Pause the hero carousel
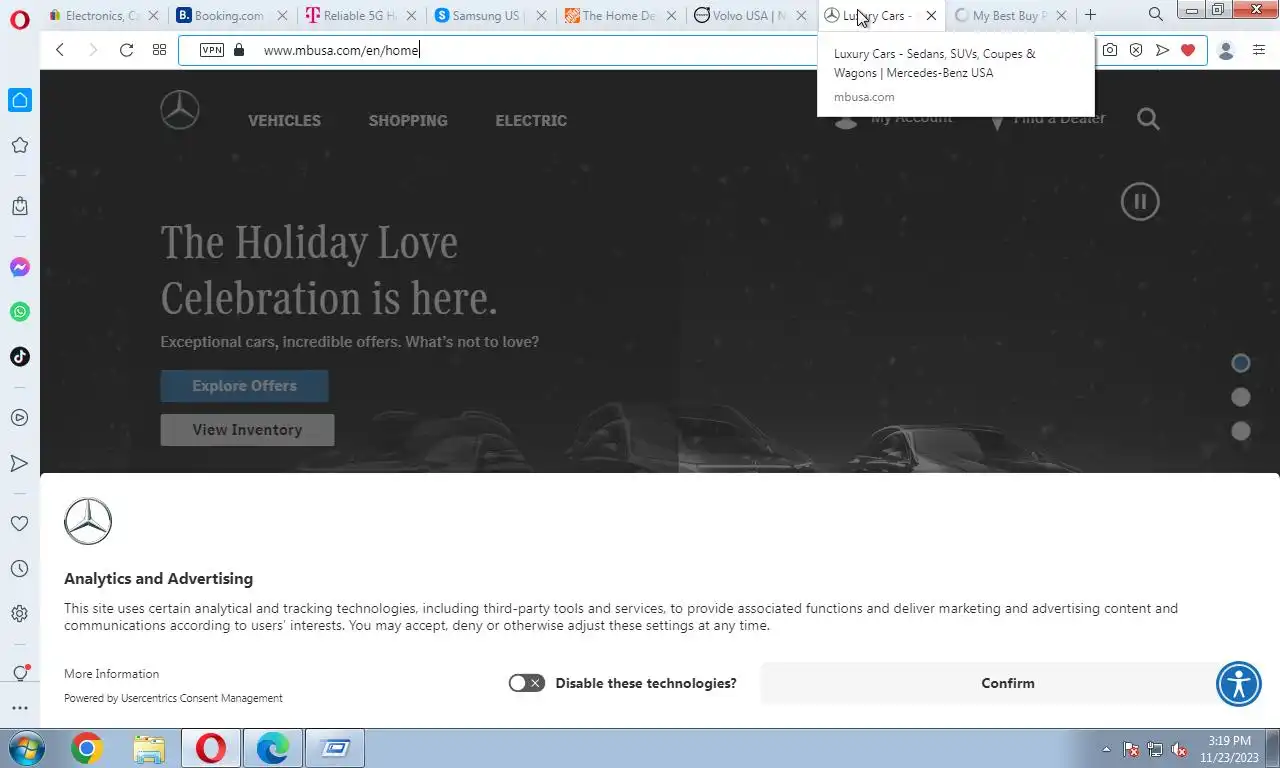The height and width of the screenshot is (768, 1280). point(1140,202)
